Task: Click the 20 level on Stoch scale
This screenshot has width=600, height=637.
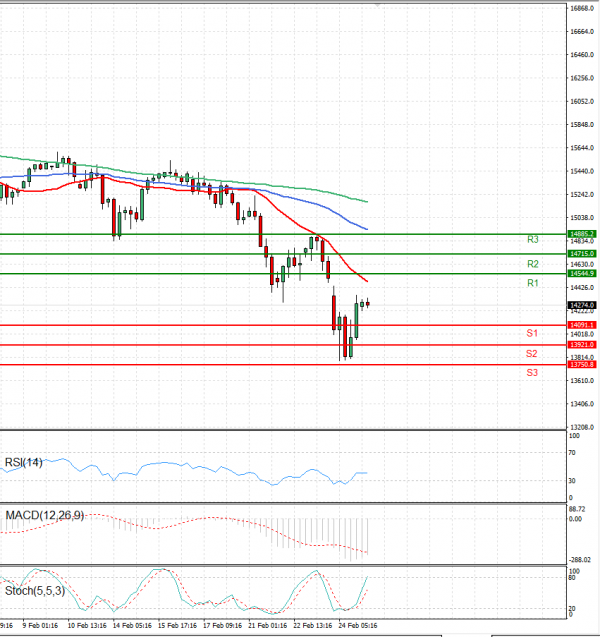Action: click(x=572, y=609)
